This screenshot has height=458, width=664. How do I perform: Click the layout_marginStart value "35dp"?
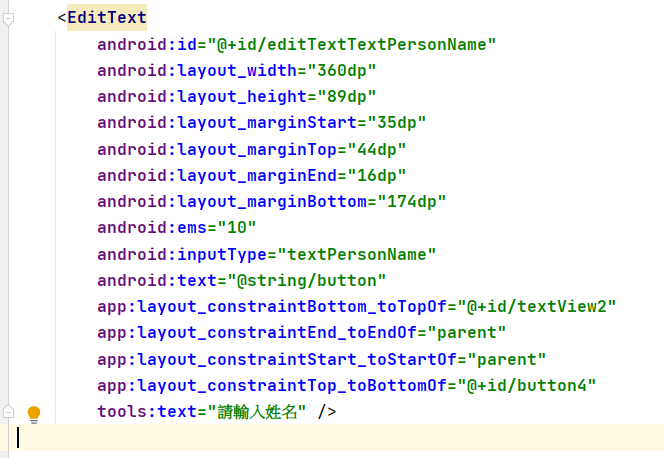point(397,123)
